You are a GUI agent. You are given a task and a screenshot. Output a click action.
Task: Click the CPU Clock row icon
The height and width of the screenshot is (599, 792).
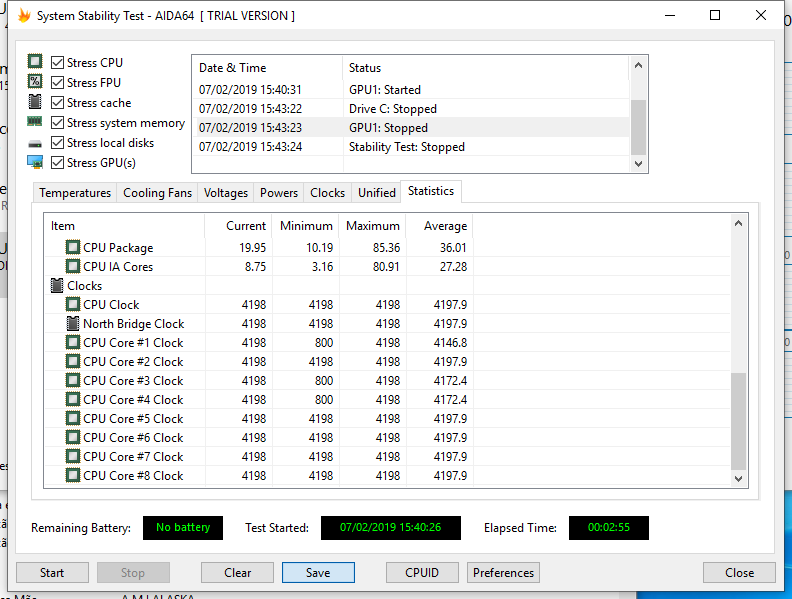point(73,305)
